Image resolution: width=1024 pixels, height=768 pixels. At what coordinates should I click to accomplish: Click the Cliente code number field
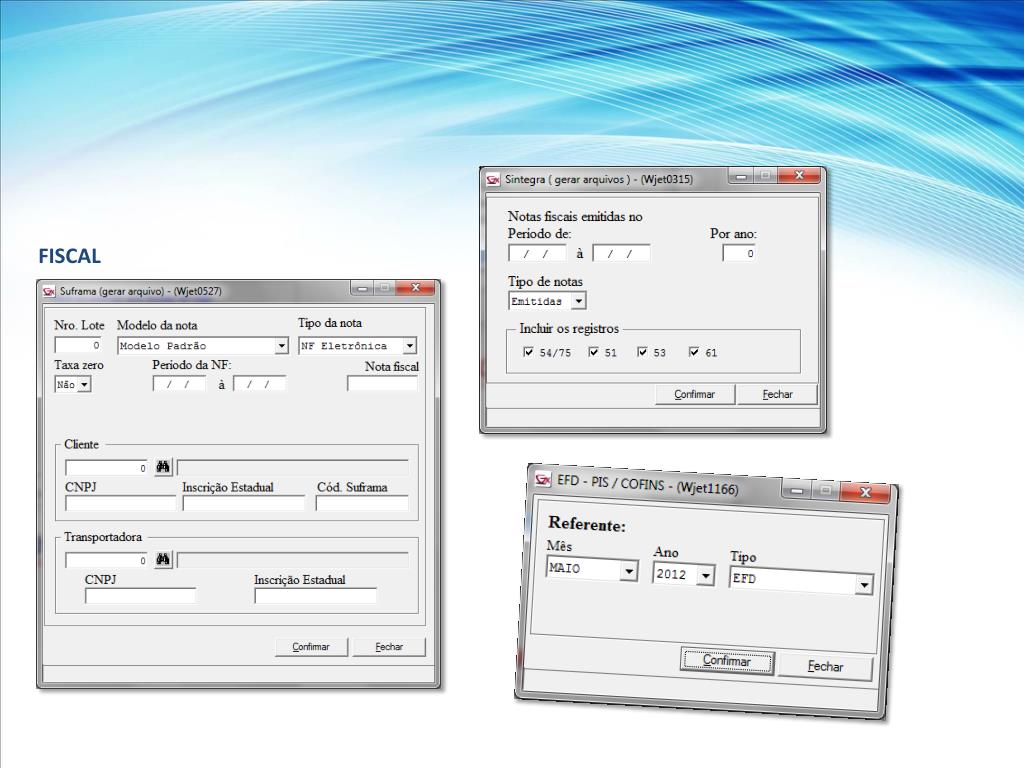(x=107, y=468)
